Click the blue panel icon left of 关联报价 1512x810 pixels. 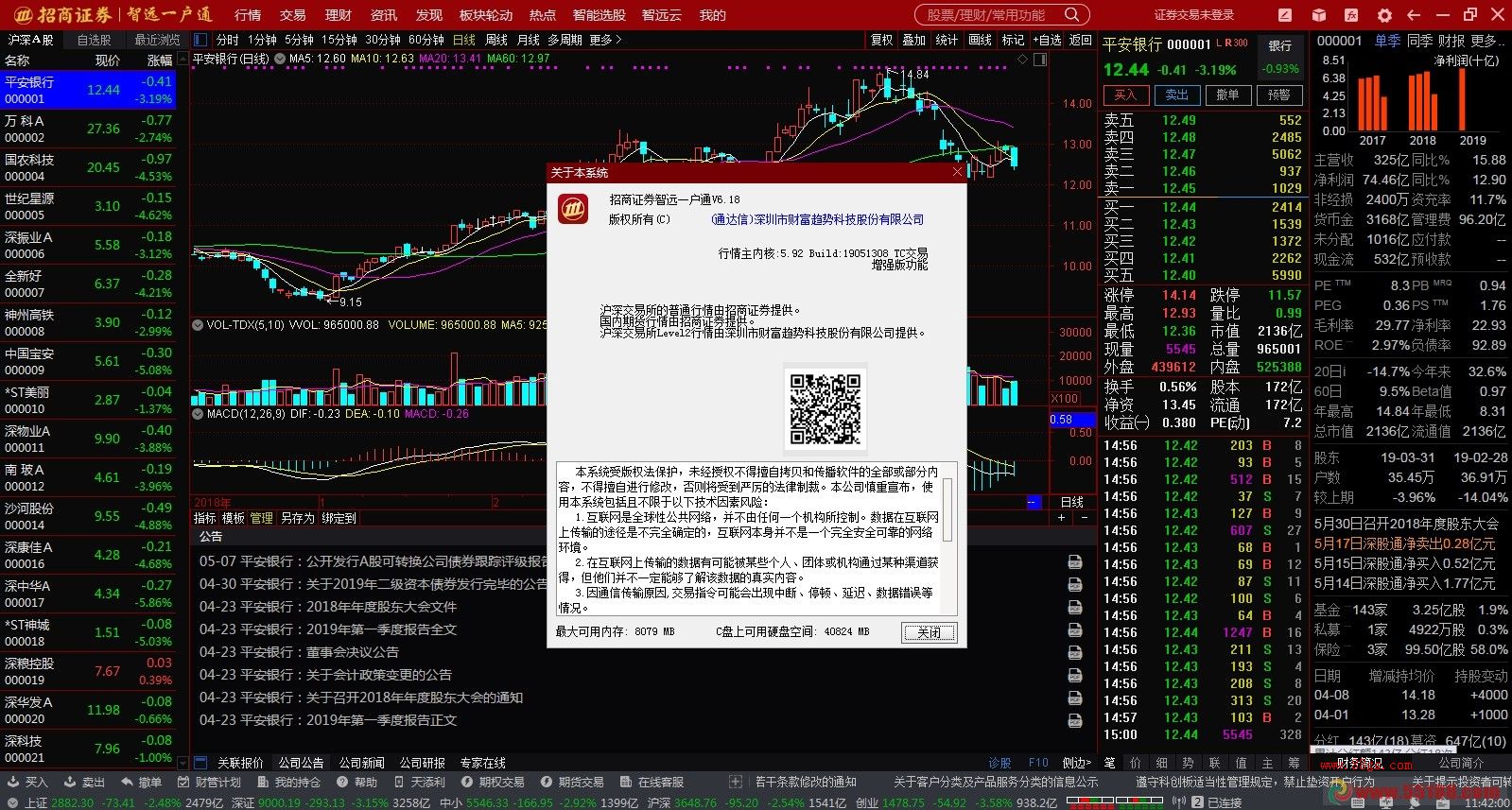tap(200, 762)
